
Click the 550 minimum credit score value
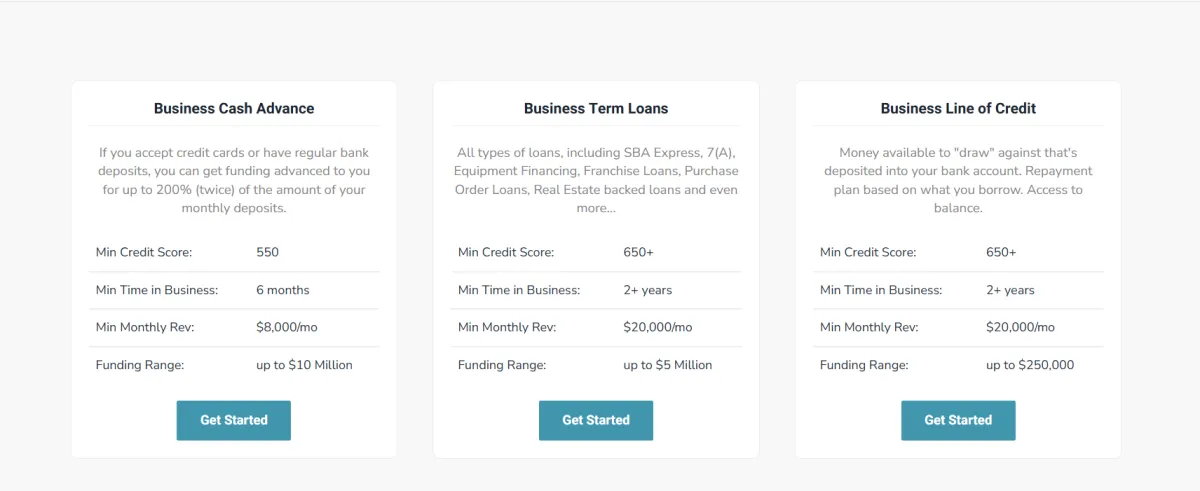[x=267, y=252]
